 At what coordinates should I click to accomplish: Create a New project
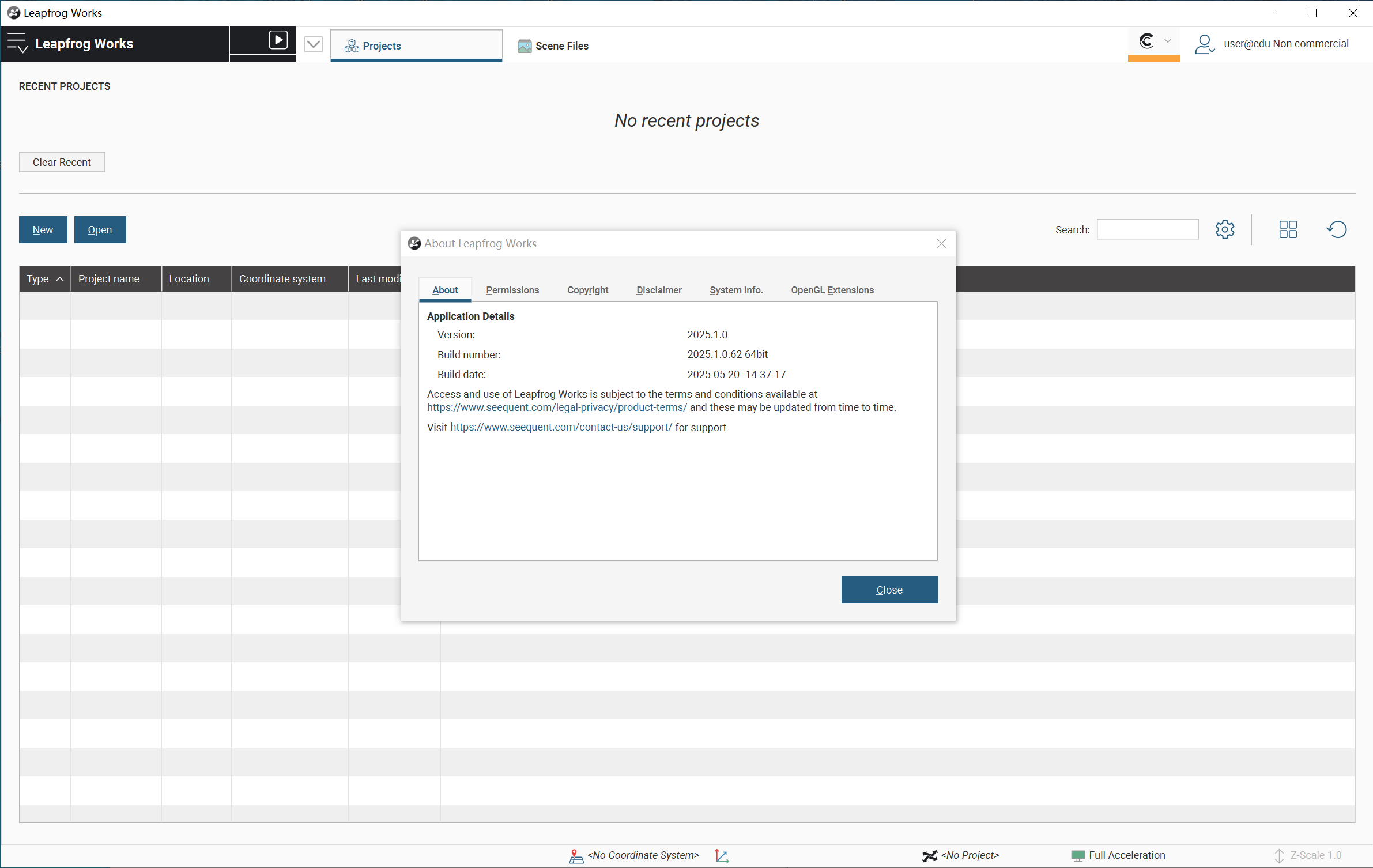(43, 229)
